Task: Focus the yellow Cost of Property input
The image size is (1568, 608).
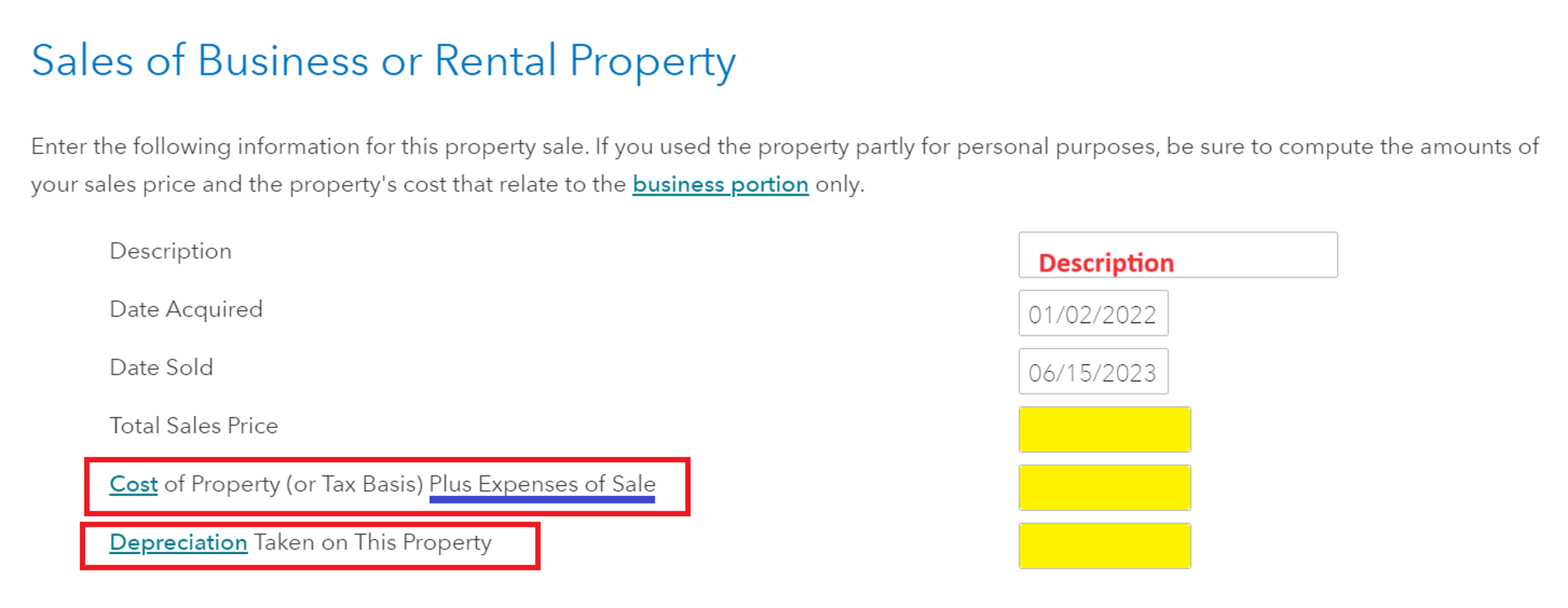Action: pos(1104,488)
